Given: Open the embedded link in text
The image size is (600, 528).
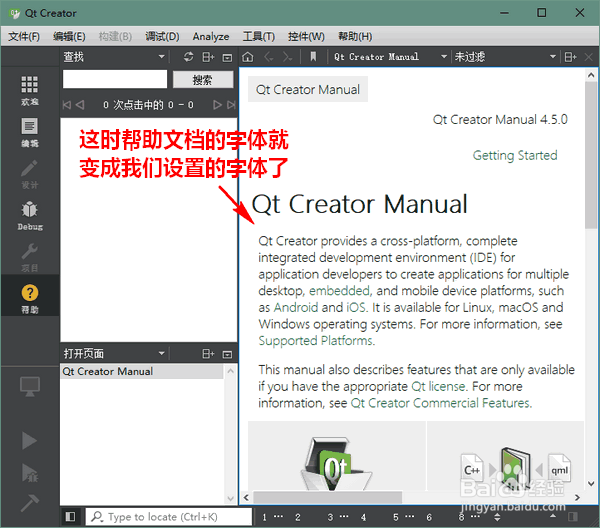Looking at the screenshot, I should [339, 291].
